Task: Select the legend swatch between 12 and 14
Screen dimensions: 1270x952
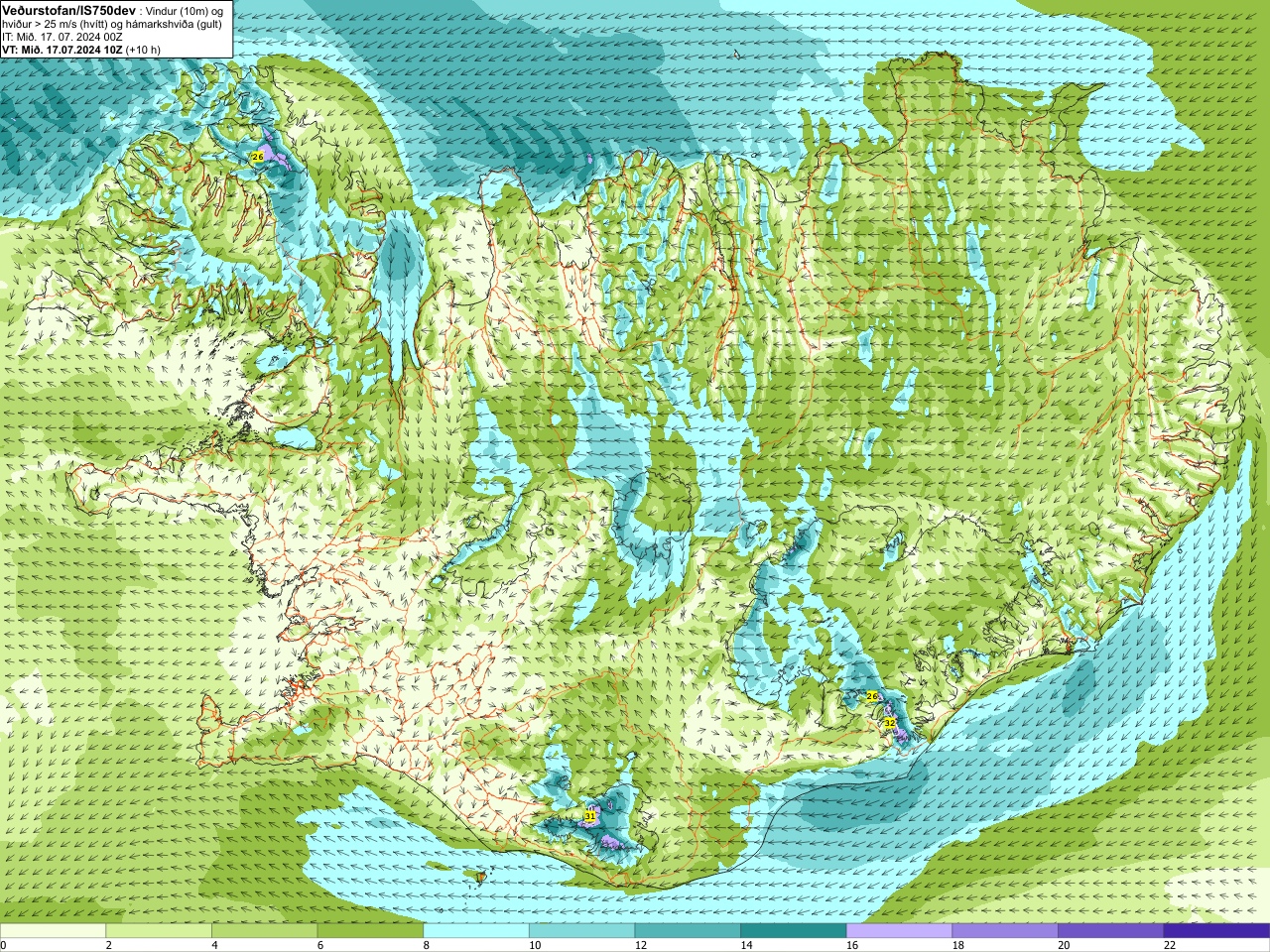Action: (688, 931)
